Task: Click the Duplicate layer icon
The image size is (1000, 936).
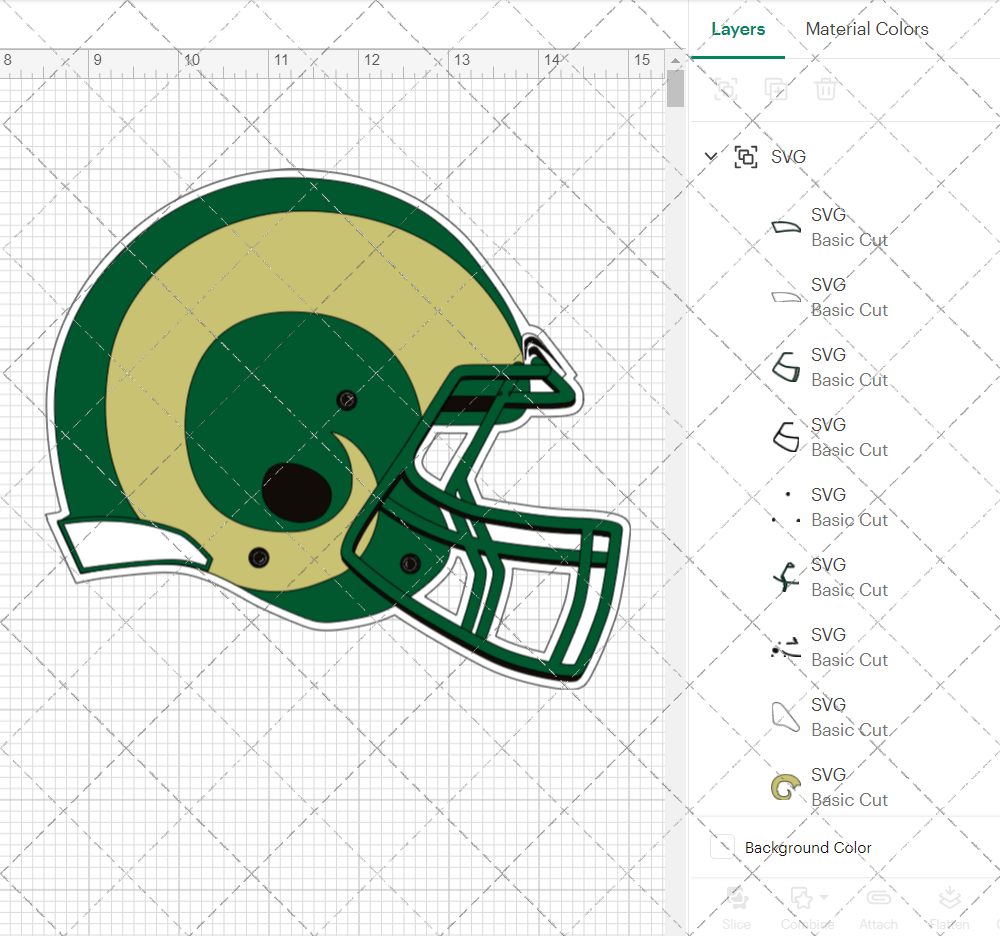Action: pos(776,89)
